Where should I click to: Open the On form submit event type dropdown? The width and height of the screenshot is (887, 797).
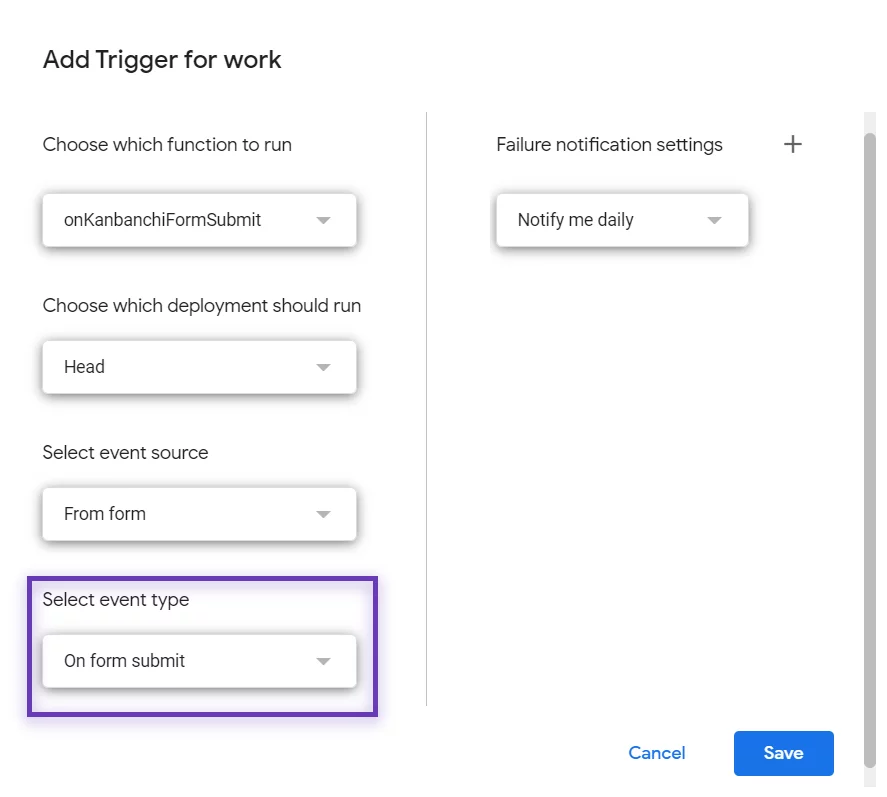point(199,661)
